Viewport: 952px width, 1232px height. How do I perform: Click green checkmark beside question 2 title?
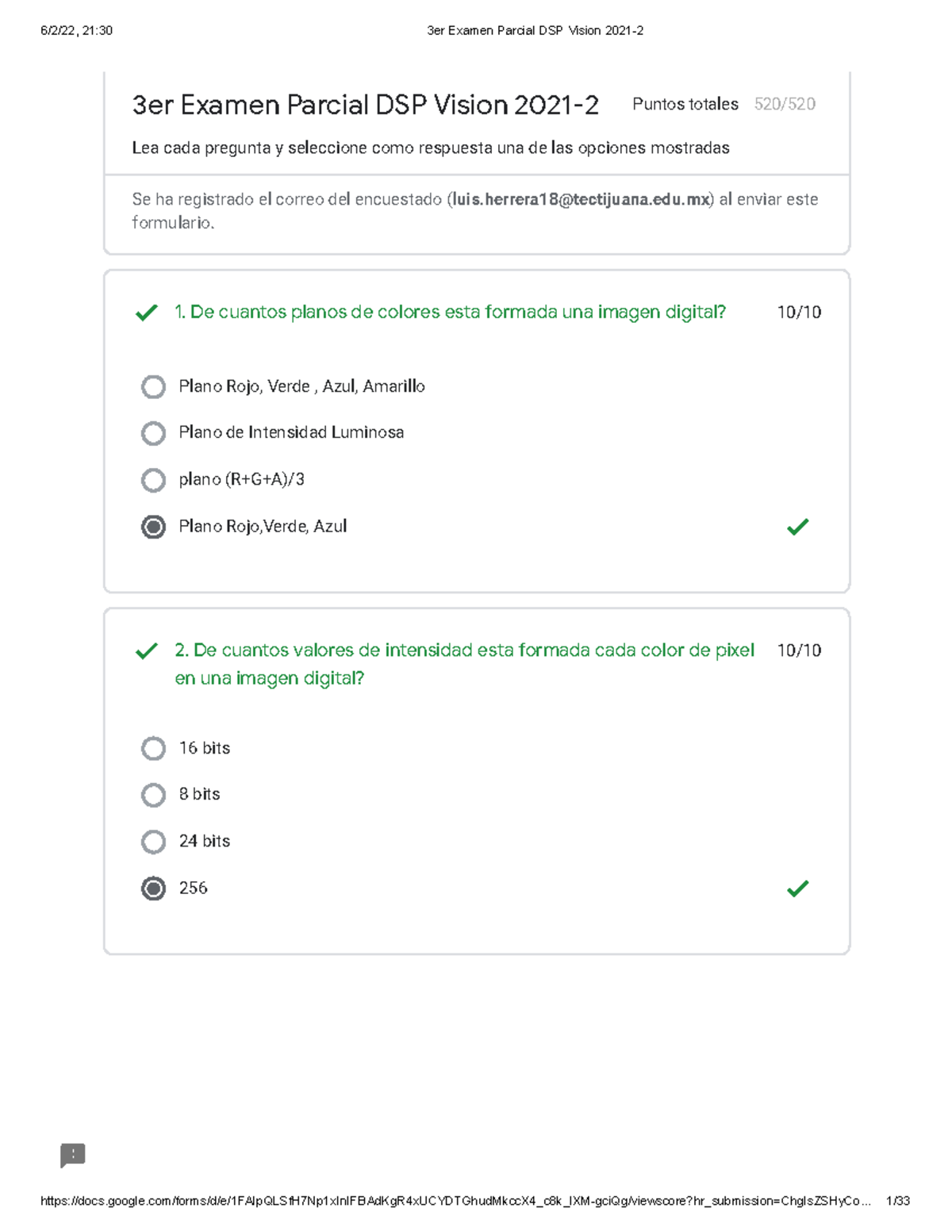pos(147,652)
